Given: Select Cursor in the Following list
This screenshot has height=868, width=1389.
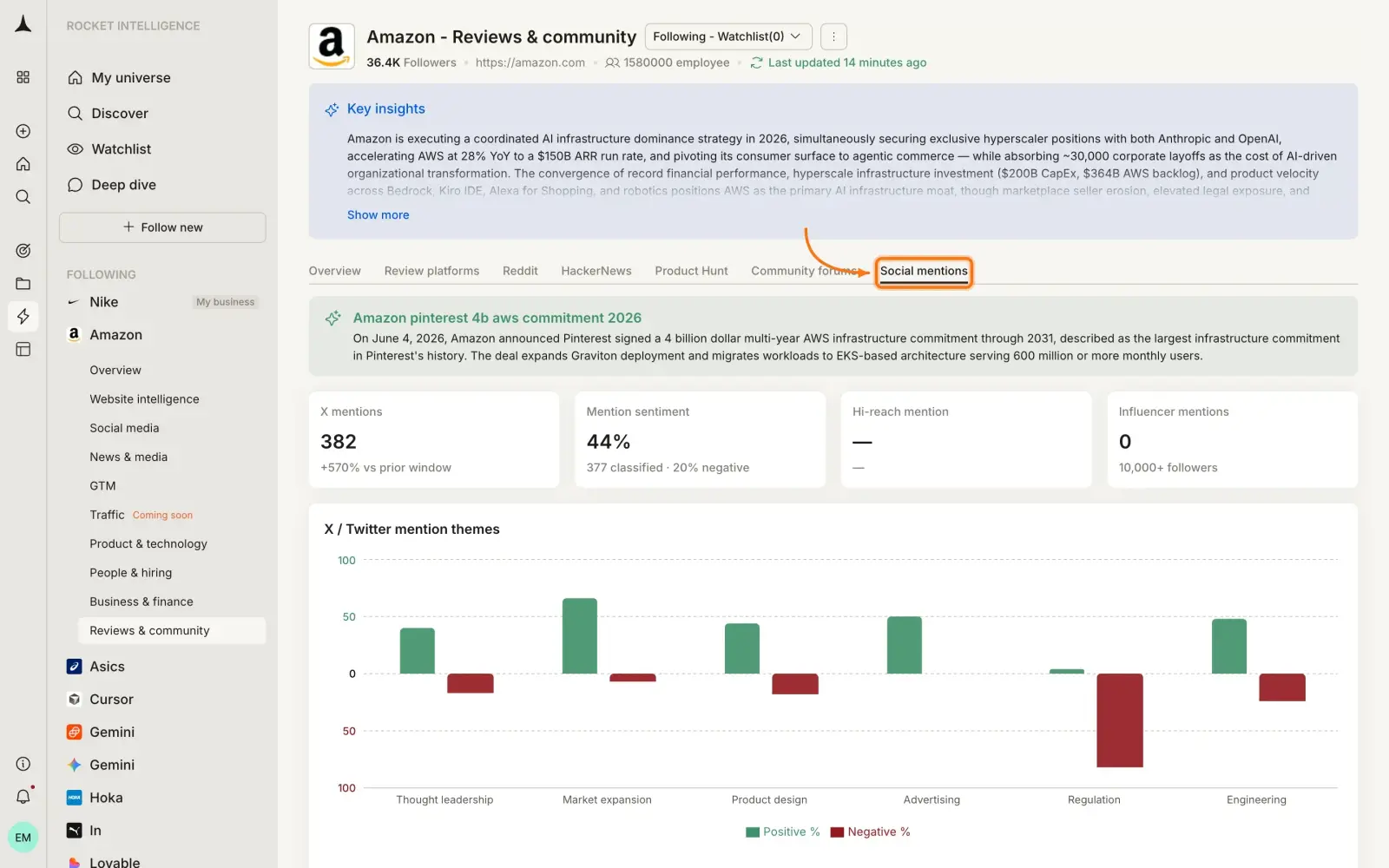Looking at the screenshot, I should [111, 700].
